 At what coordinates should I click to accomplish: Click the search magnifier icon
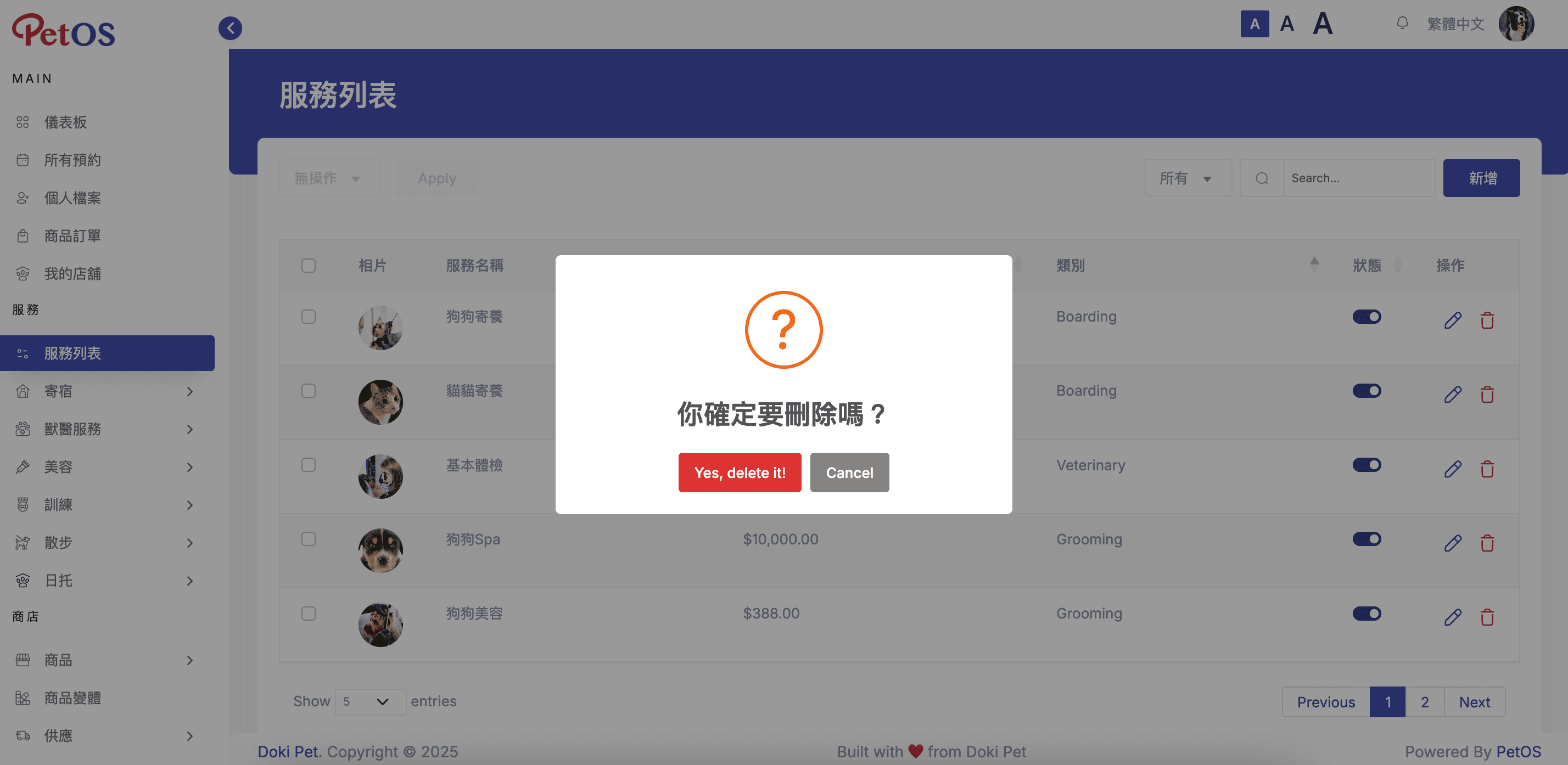click(x=1262, y=178)
